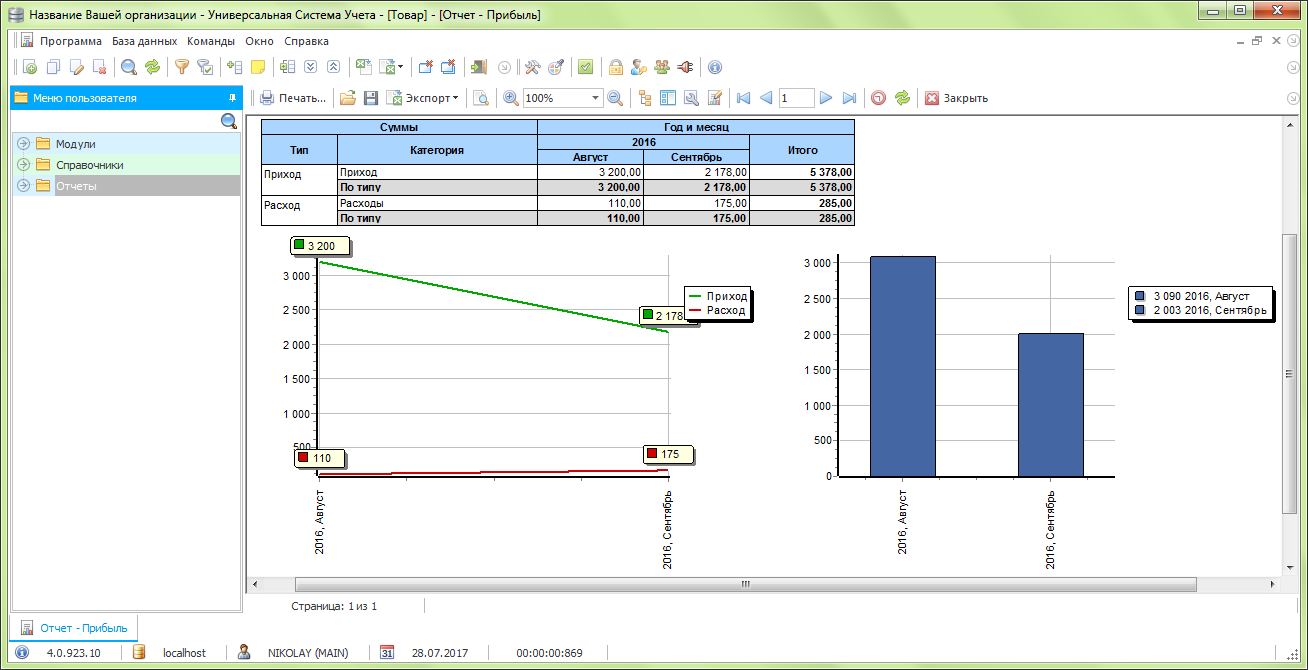Go to first report page
Image resolution: width=1308 pixels, height=670 pixels.
743,98
